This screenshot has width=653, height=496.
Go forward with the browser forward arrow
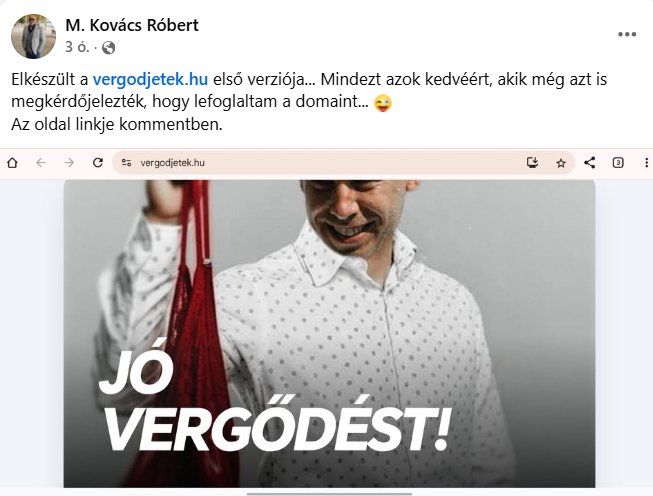[x=69, y=162]
